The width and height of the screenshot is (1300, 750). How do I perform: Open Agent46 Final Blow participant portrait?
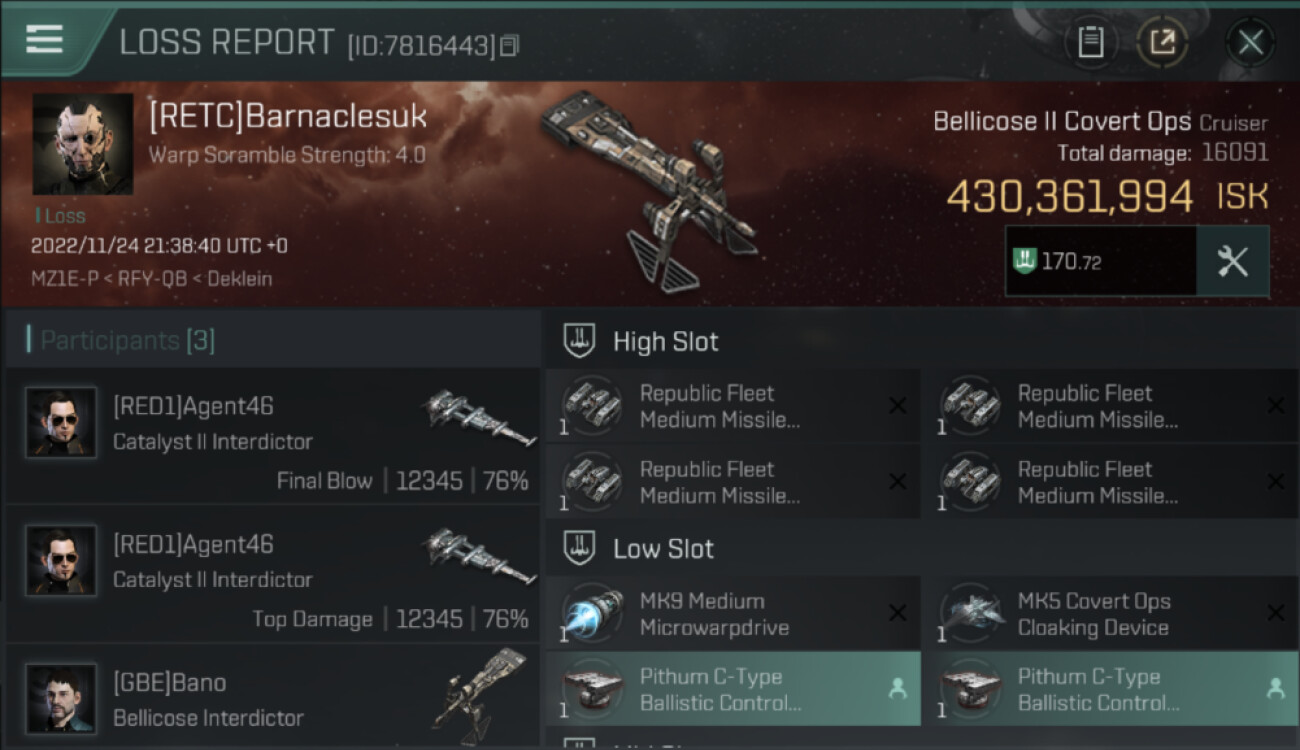coord(61,423)
